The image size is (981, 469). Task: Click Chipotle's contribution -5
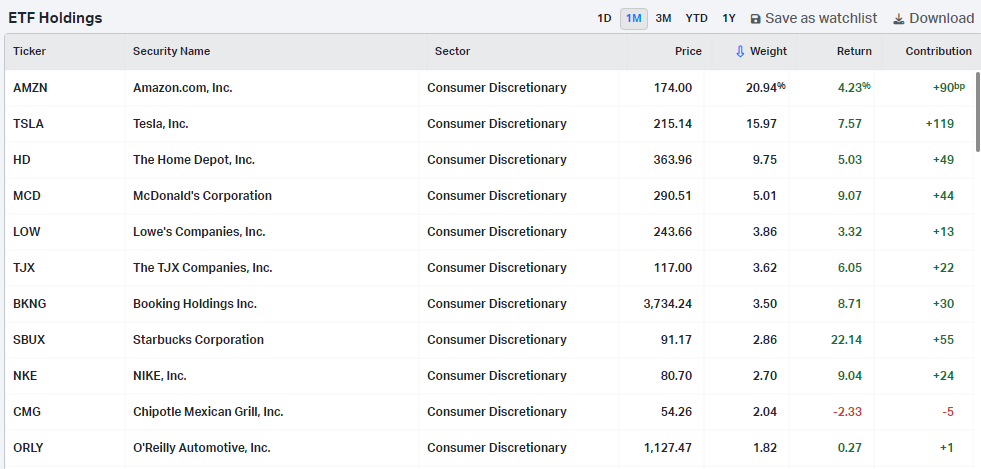[948, 412]
